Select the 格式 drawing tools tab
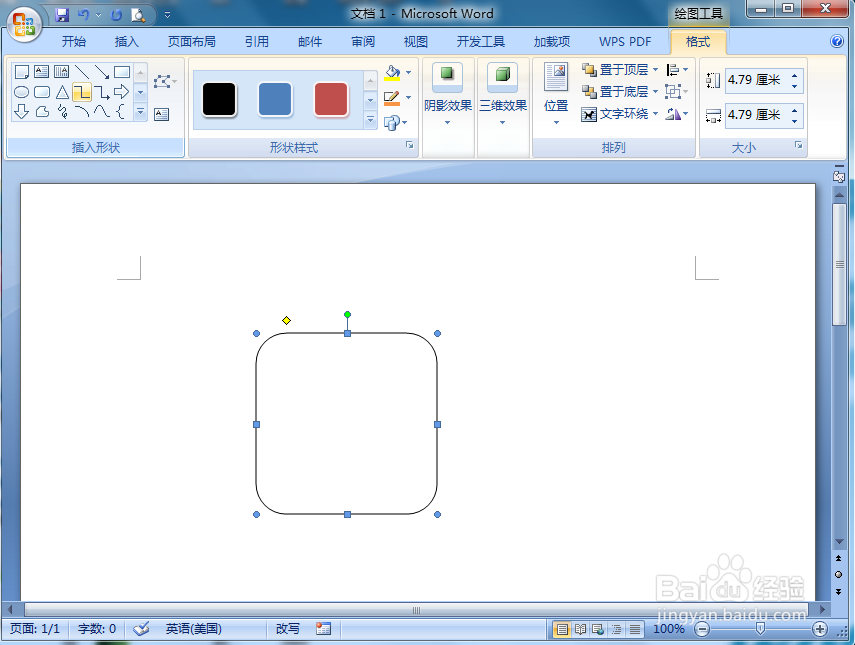 tap(698, 41)
